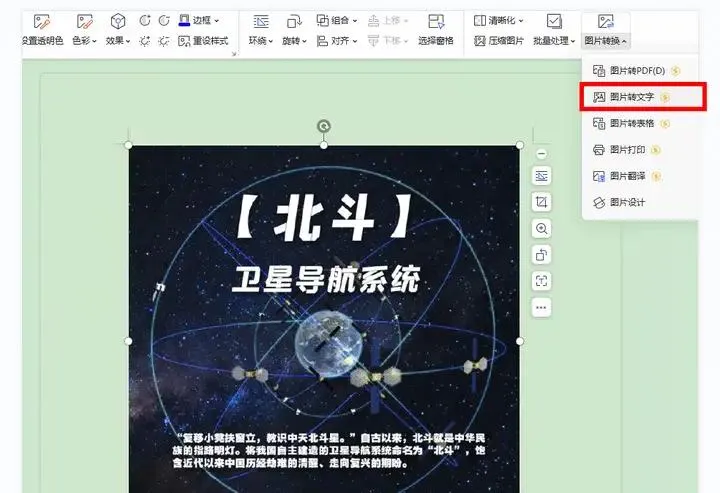Open the more options (…) floating button
Viewport: 720px width, 493px height.
pos(541,308)
